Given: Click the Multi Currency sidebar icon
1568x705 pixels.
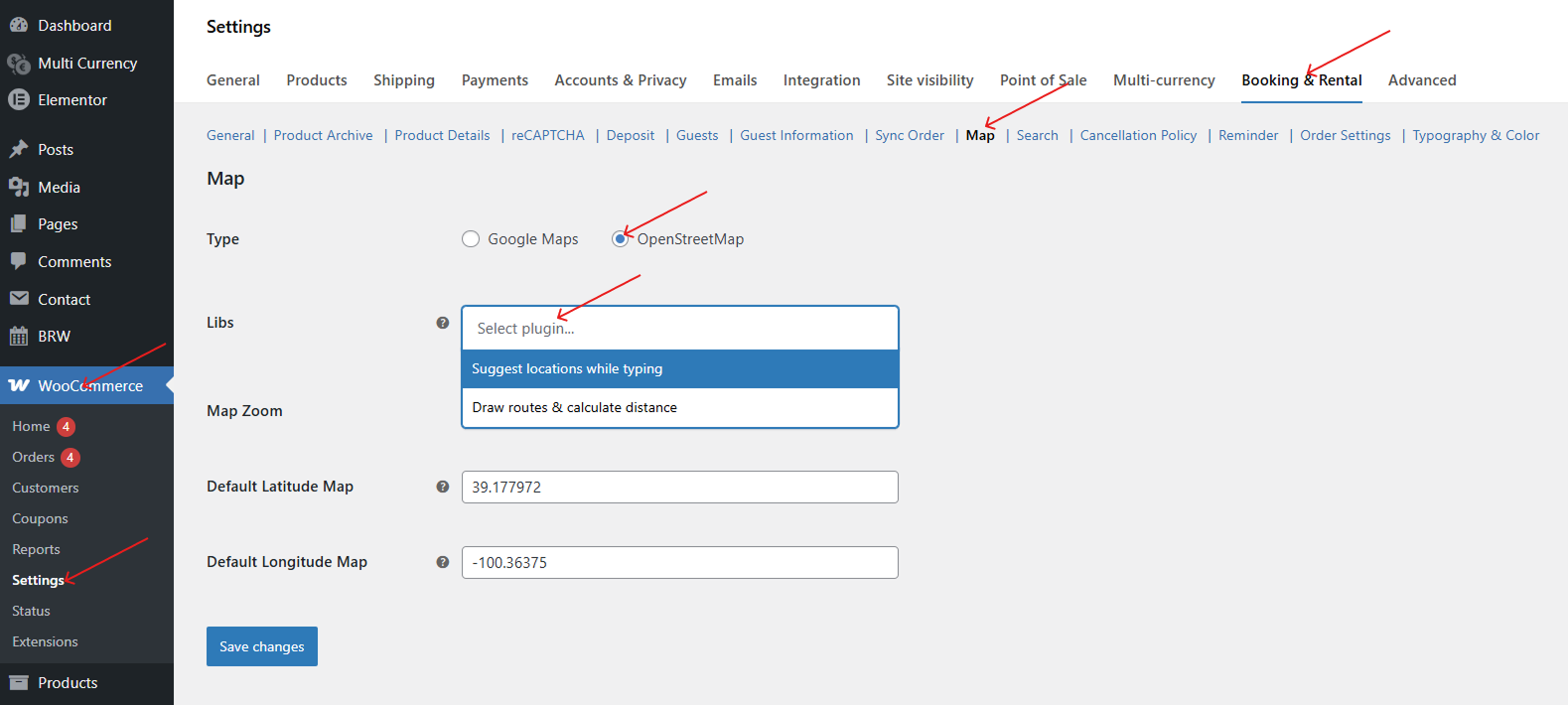Looking at the screenshot, I should (x=19, y=64).
